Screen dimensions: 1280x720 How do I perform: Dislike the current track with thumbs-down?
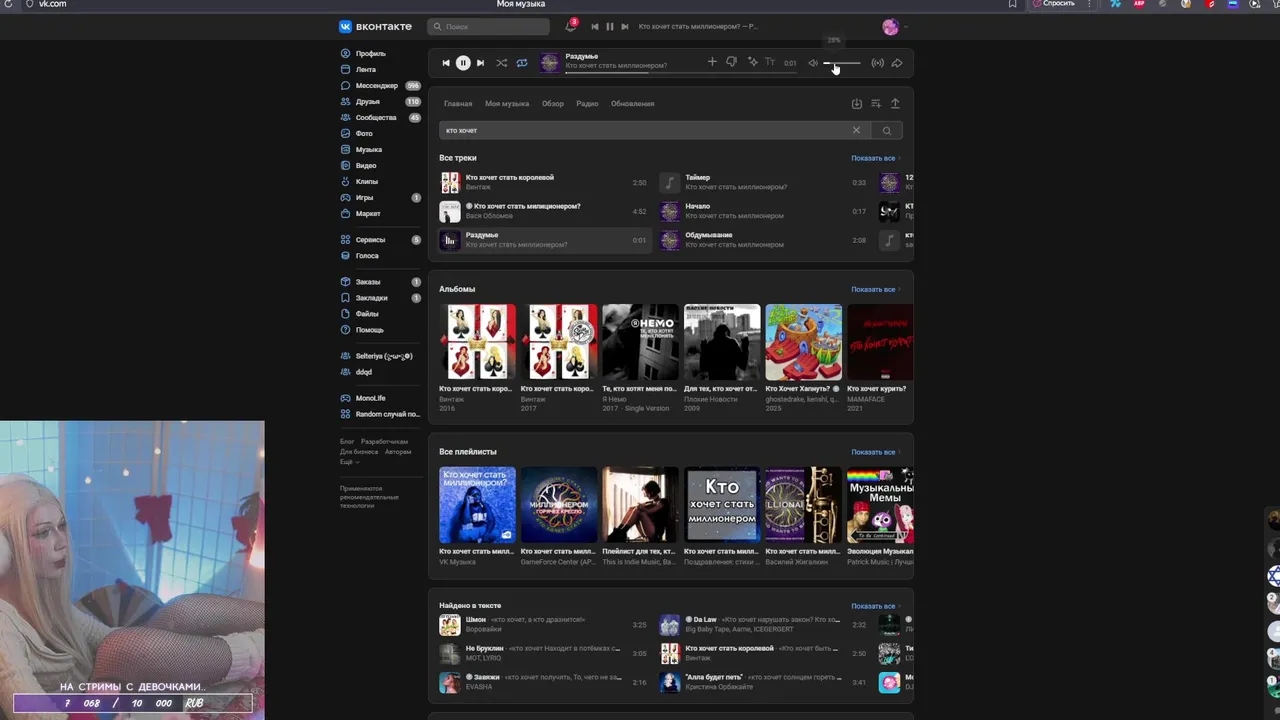(731, 62)
